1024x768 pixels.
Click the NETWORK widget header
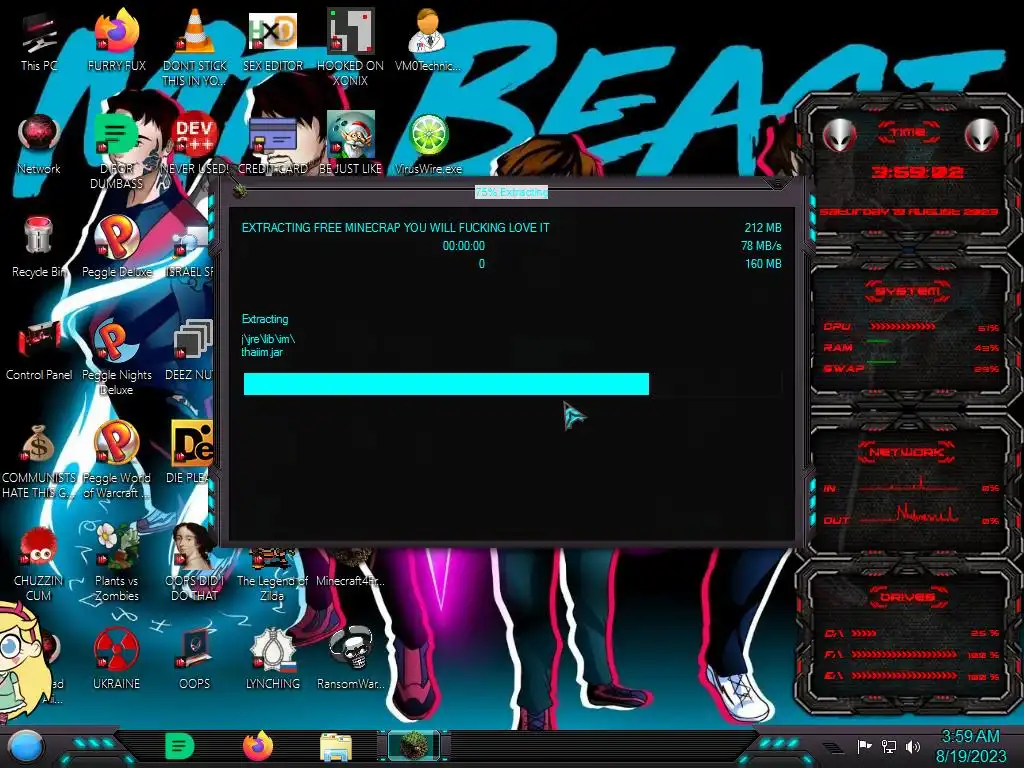(x=907, y=451)
